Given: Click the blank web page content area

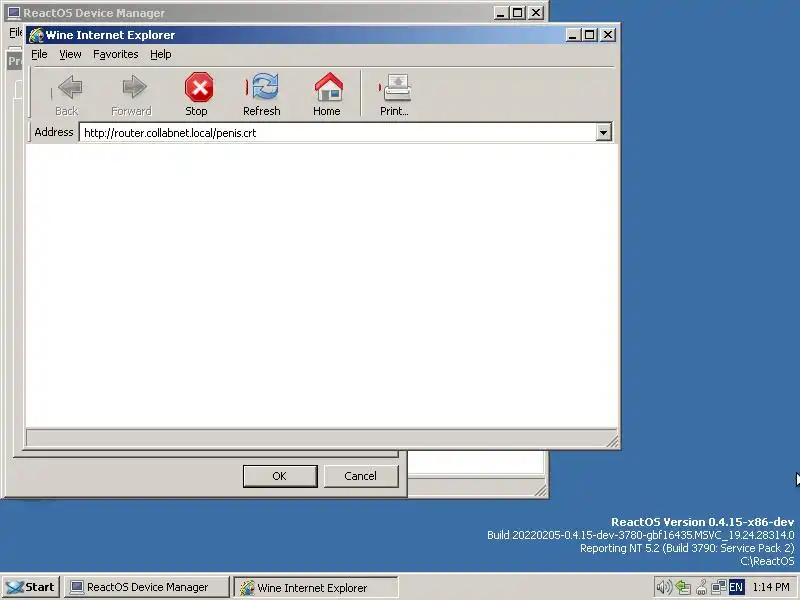Looking at the screenshot, I should click(x=321, y=286).
